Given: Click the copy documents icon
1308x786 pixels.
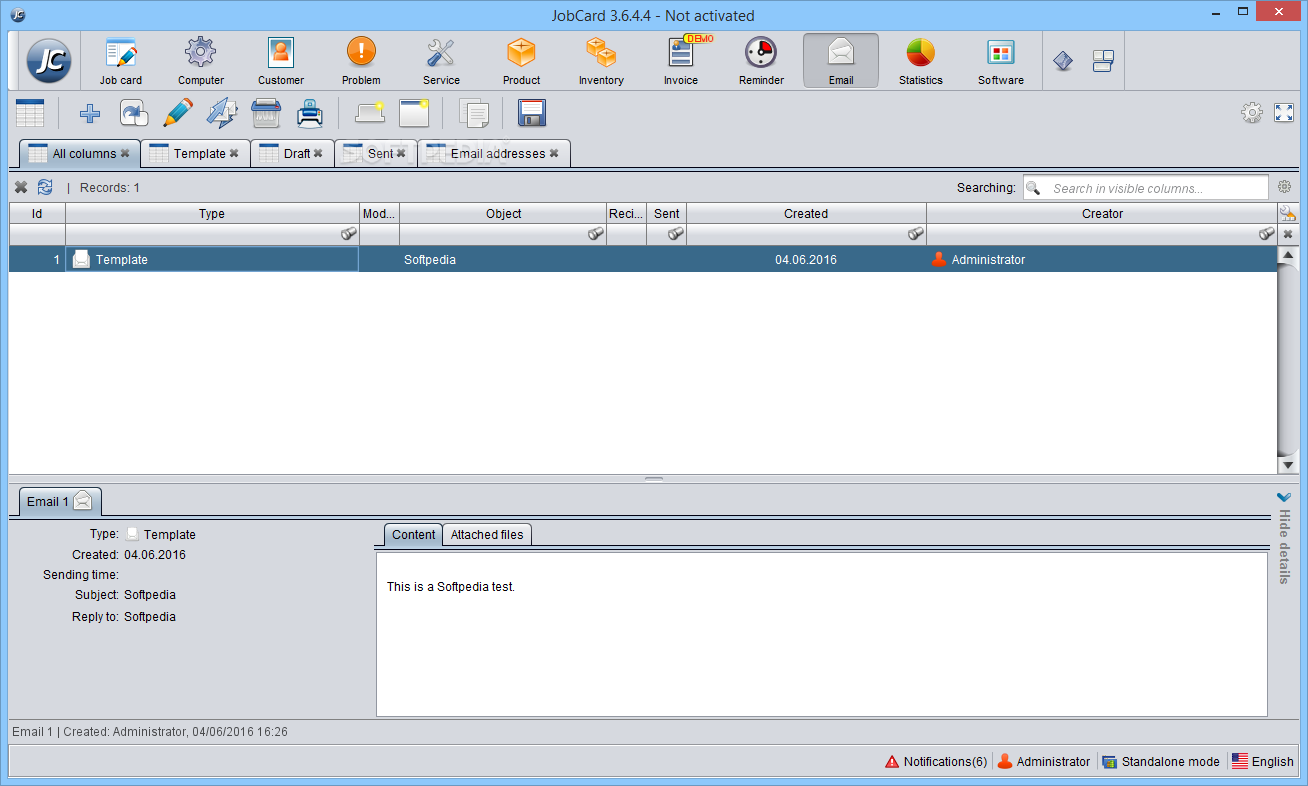Looking at the screenshot, I should click(x=474, y=113).
